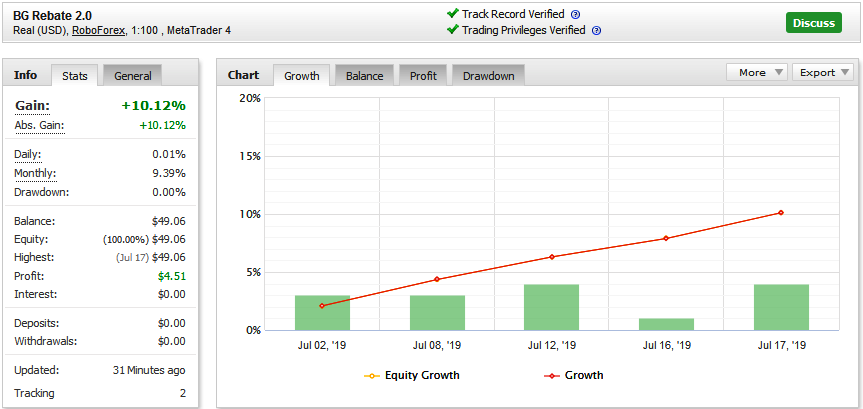The width and height of the screenshot is (863, 409).
Task: Click the Drawdown 0.00% value
Action: pyautogui.click(x=169, y=193)
